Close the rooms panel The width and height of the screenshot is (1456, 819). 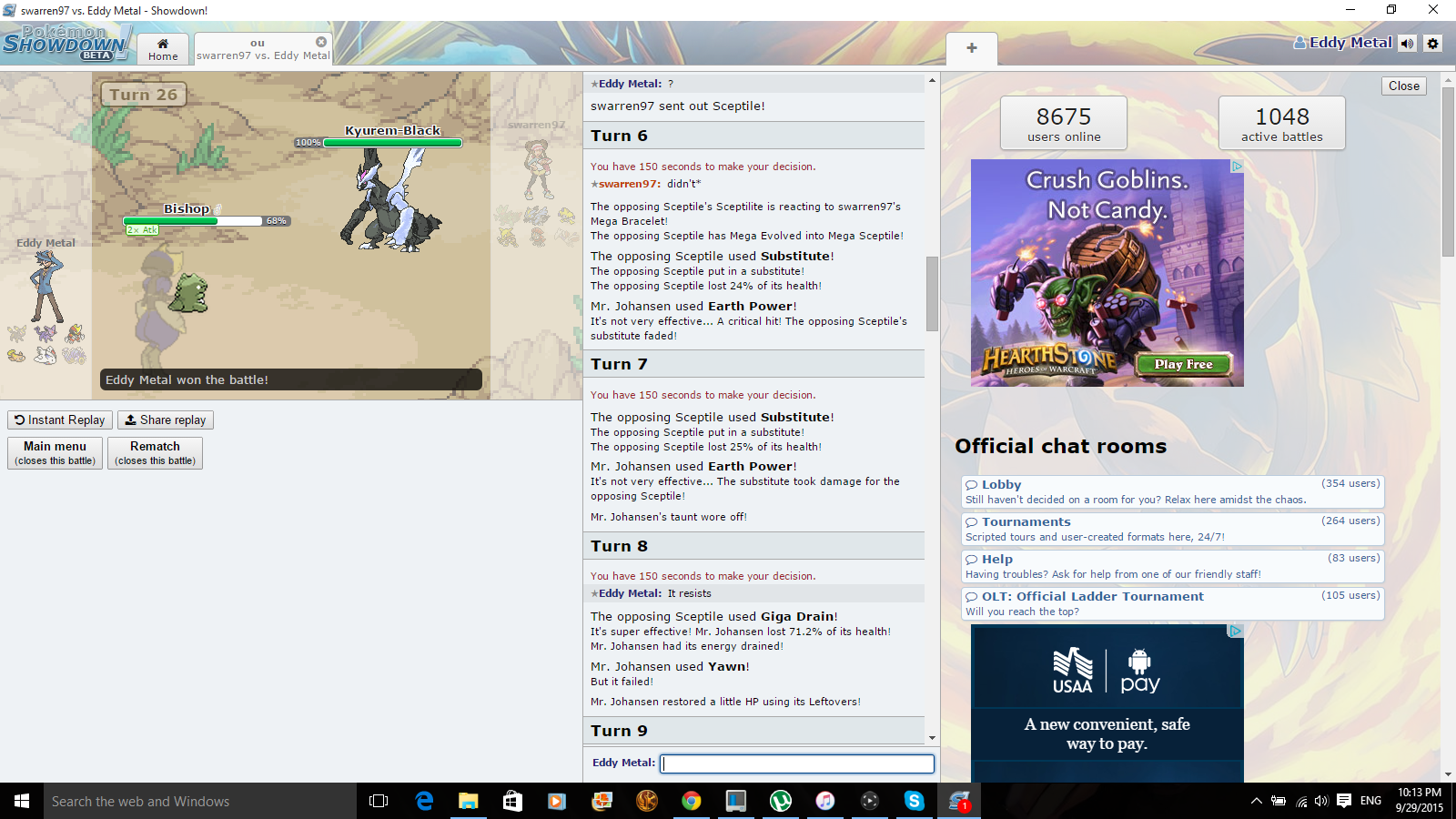click(x=1404, y=86)
